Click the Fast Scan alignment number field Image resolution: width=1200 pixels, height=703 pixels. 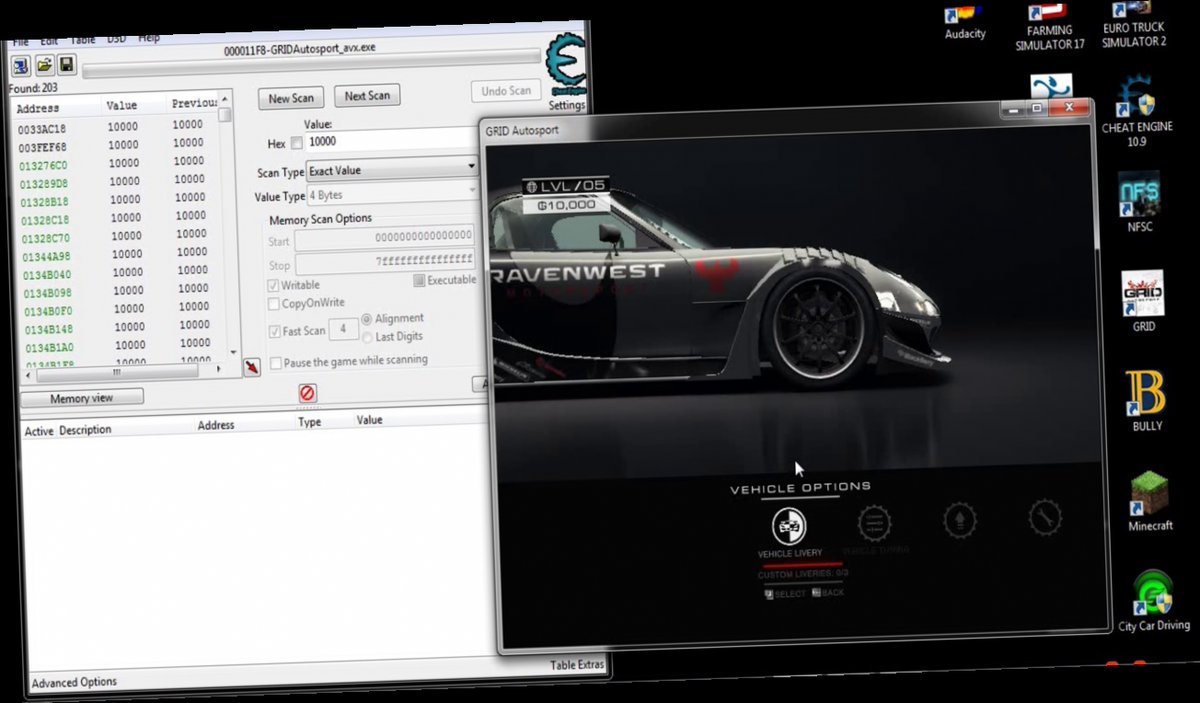point(344,328)
